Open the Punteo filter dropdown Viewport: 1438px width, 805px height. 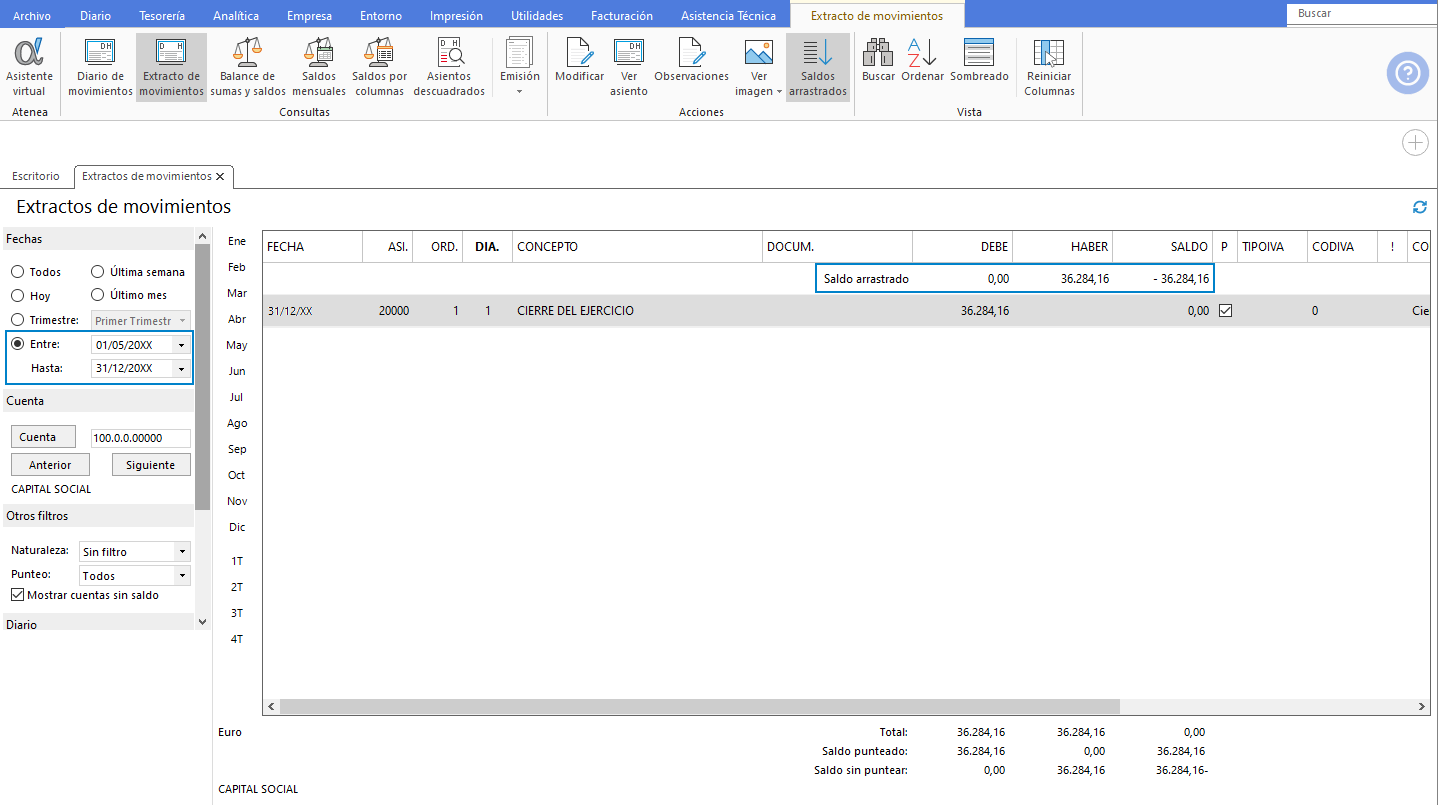(x=181, y=576)
